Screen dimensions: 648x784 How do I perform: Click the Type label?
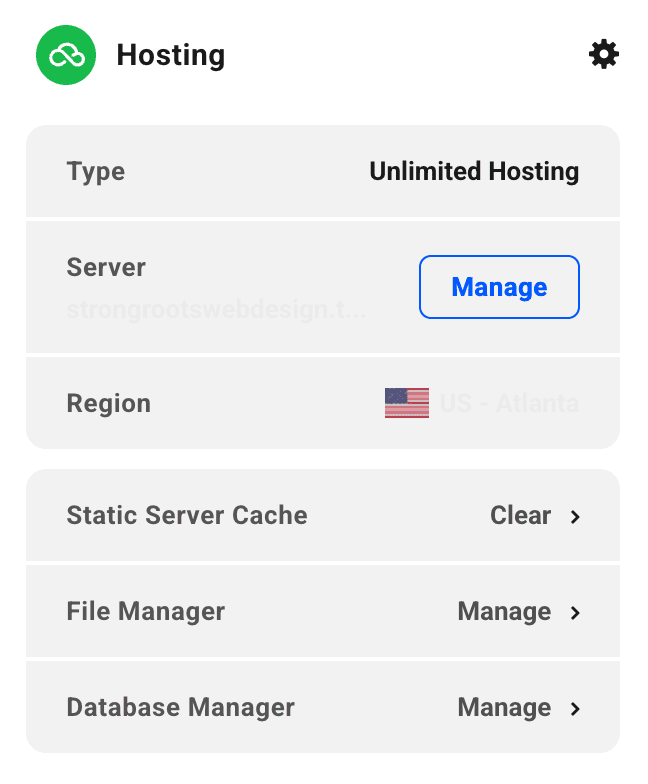tap(96, 172)
